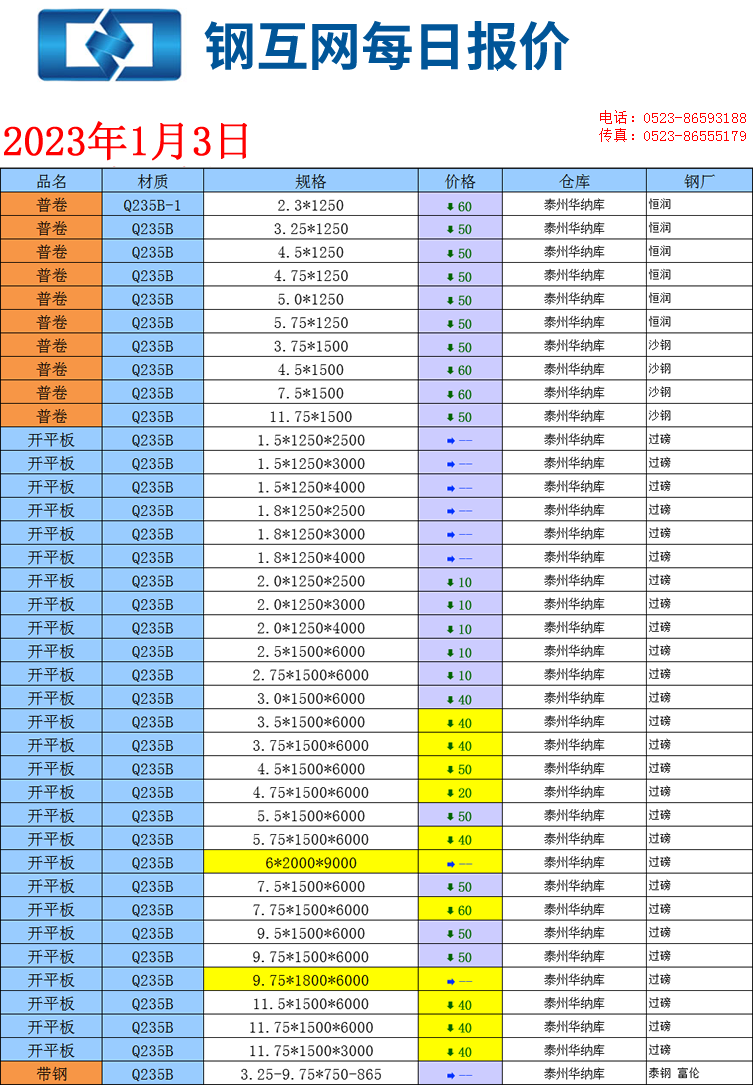Click the 泰钢 富伦 mill cell

click(x=700, y=1074)
